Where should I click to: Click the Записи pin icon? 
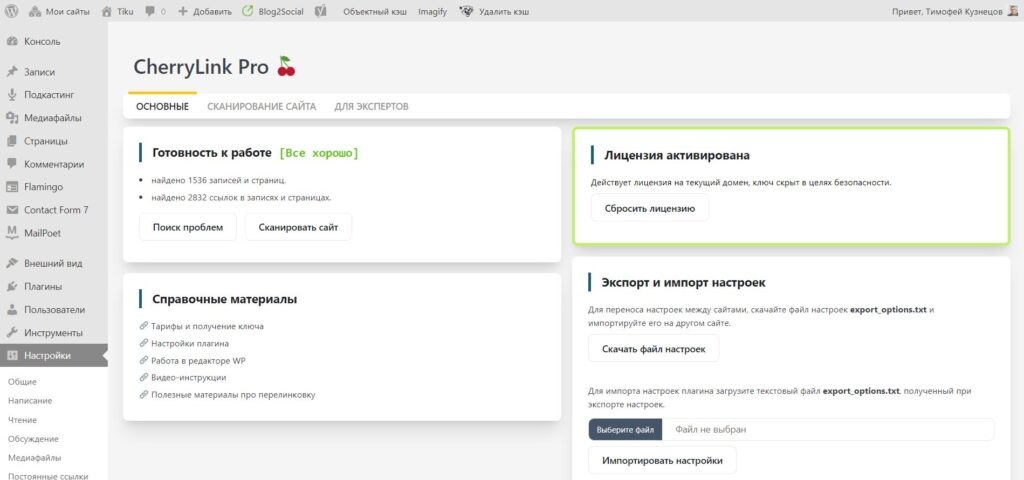[12, 72]
